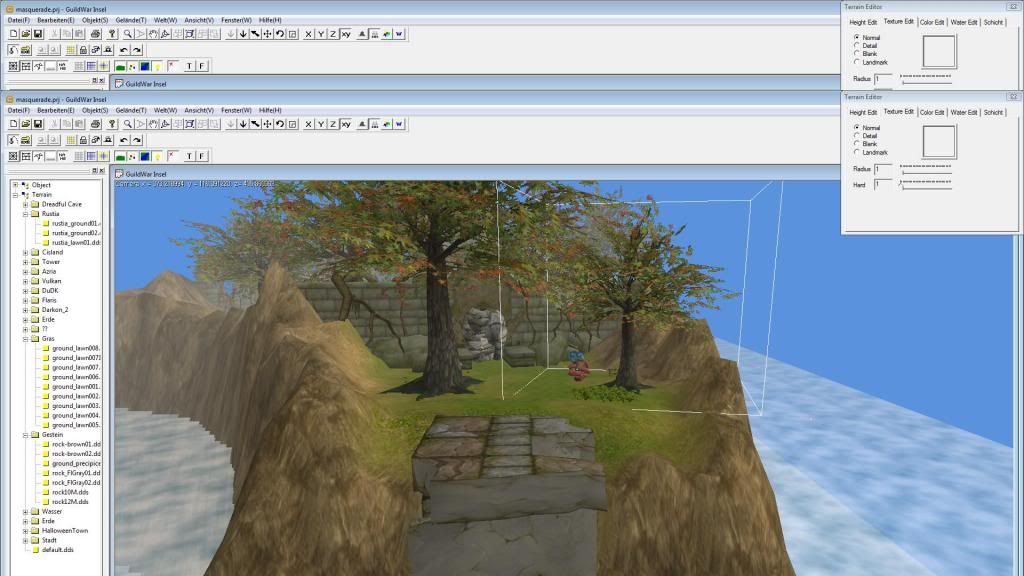Click Print icon in lower window toolbar
The image size is (1024, 576).
pos(95,124)
